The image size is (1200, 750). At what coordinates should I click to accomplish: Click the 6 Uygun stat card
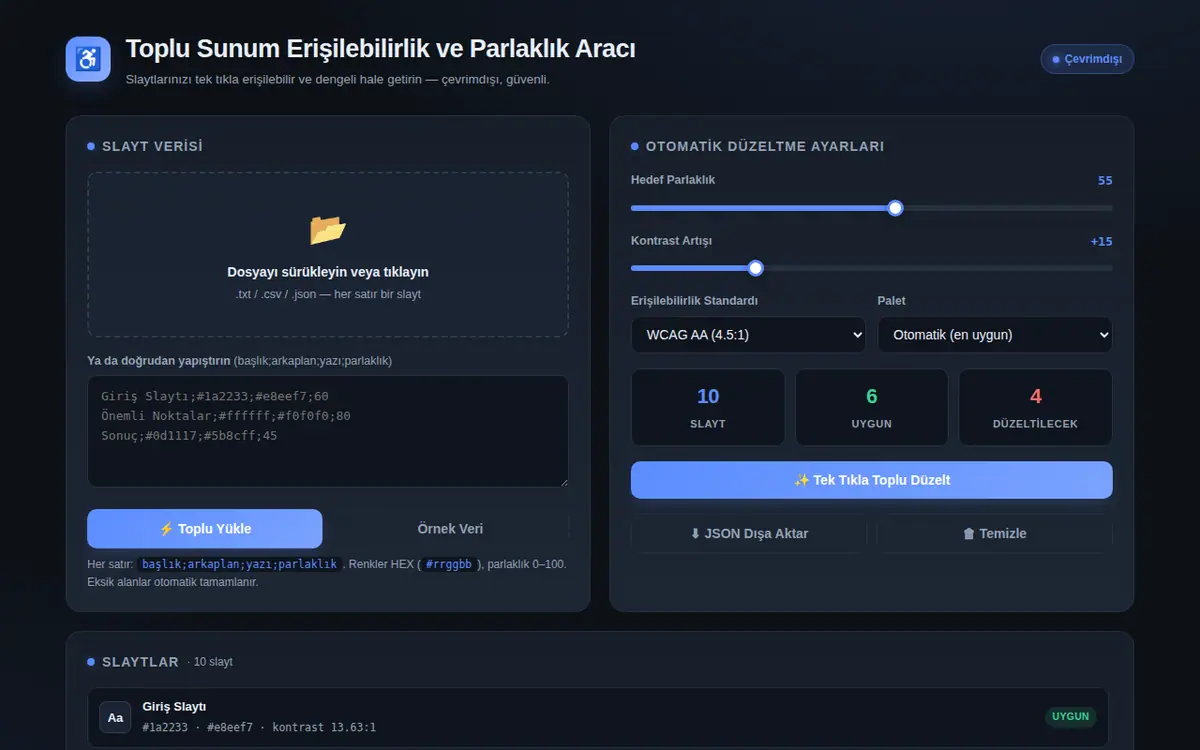[x=872, y=407]
